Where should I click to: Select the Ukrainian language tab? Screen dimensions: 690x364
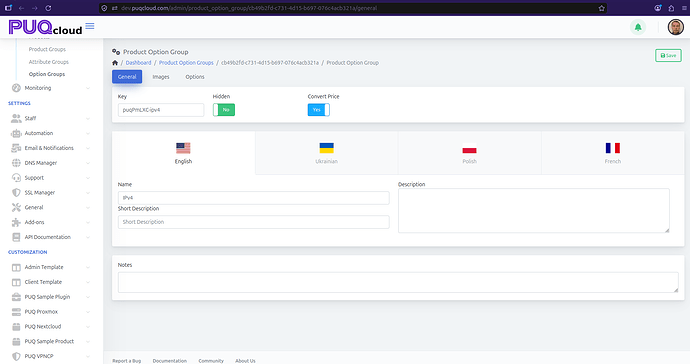tap(327, 153)
